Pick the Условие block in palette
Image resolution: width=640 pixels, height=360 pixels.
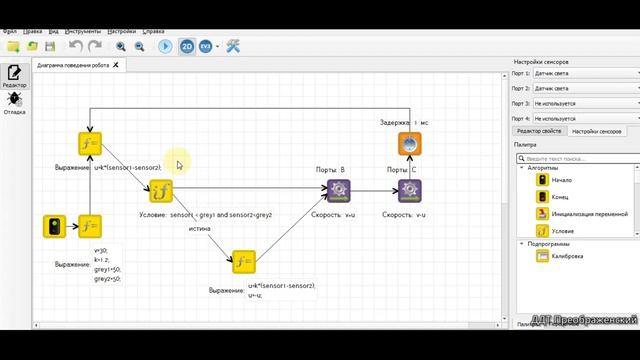[x=555, y=231]
